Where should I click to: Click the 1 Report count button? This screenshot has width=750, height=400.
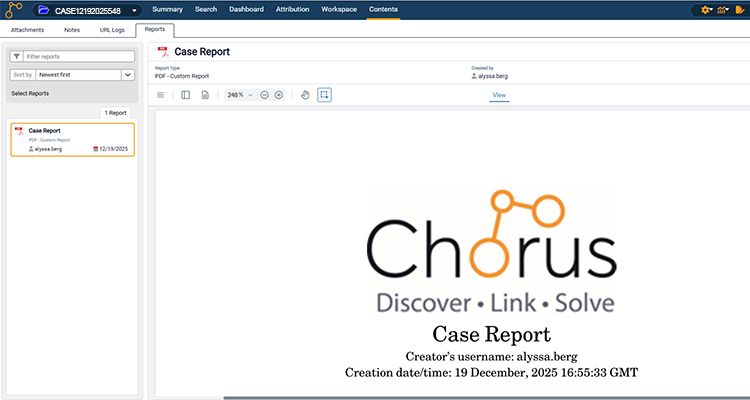pyautogui.click(x=116, y=113)
